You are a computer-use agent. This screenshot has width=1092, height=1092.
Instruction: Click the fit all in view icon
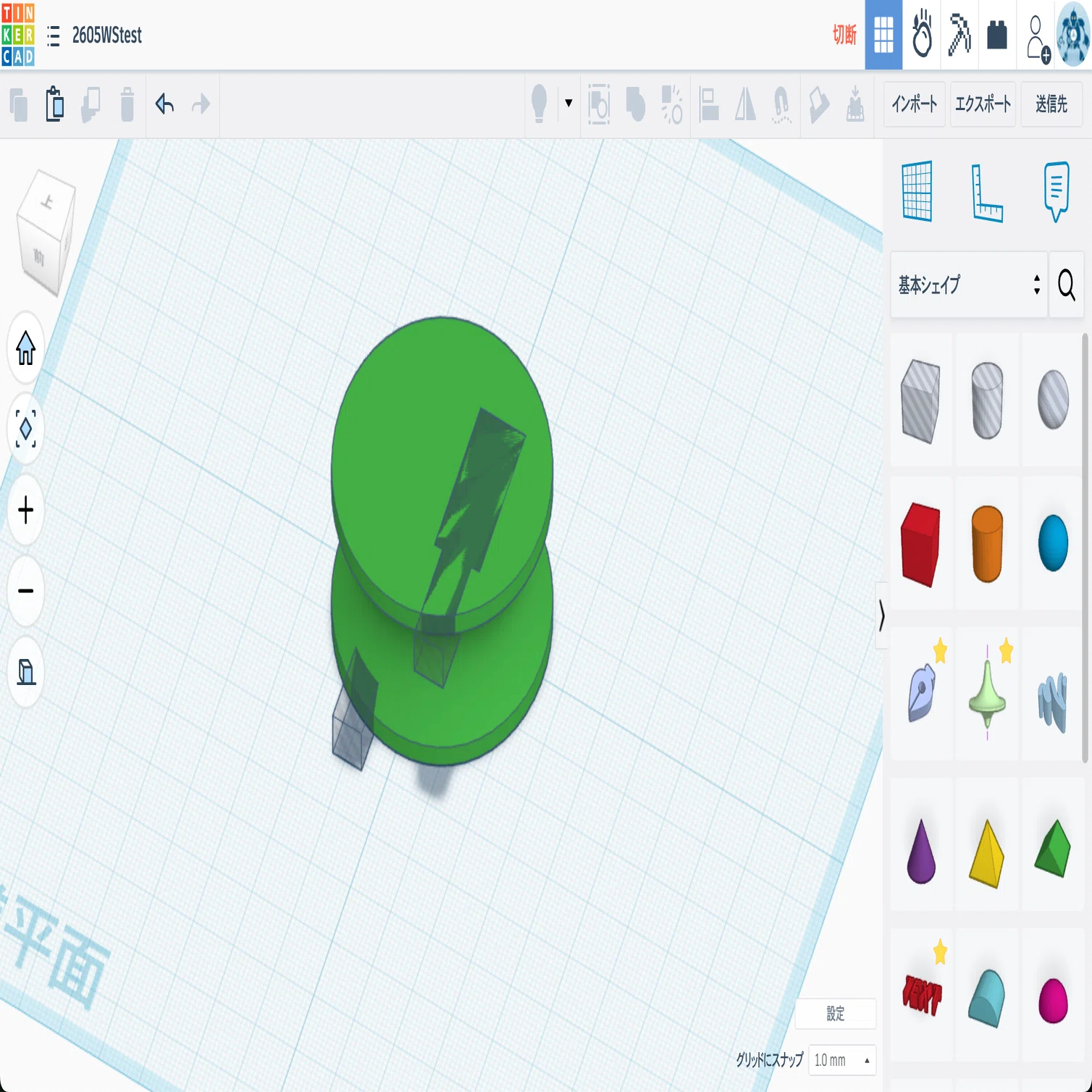pos(25,429)
